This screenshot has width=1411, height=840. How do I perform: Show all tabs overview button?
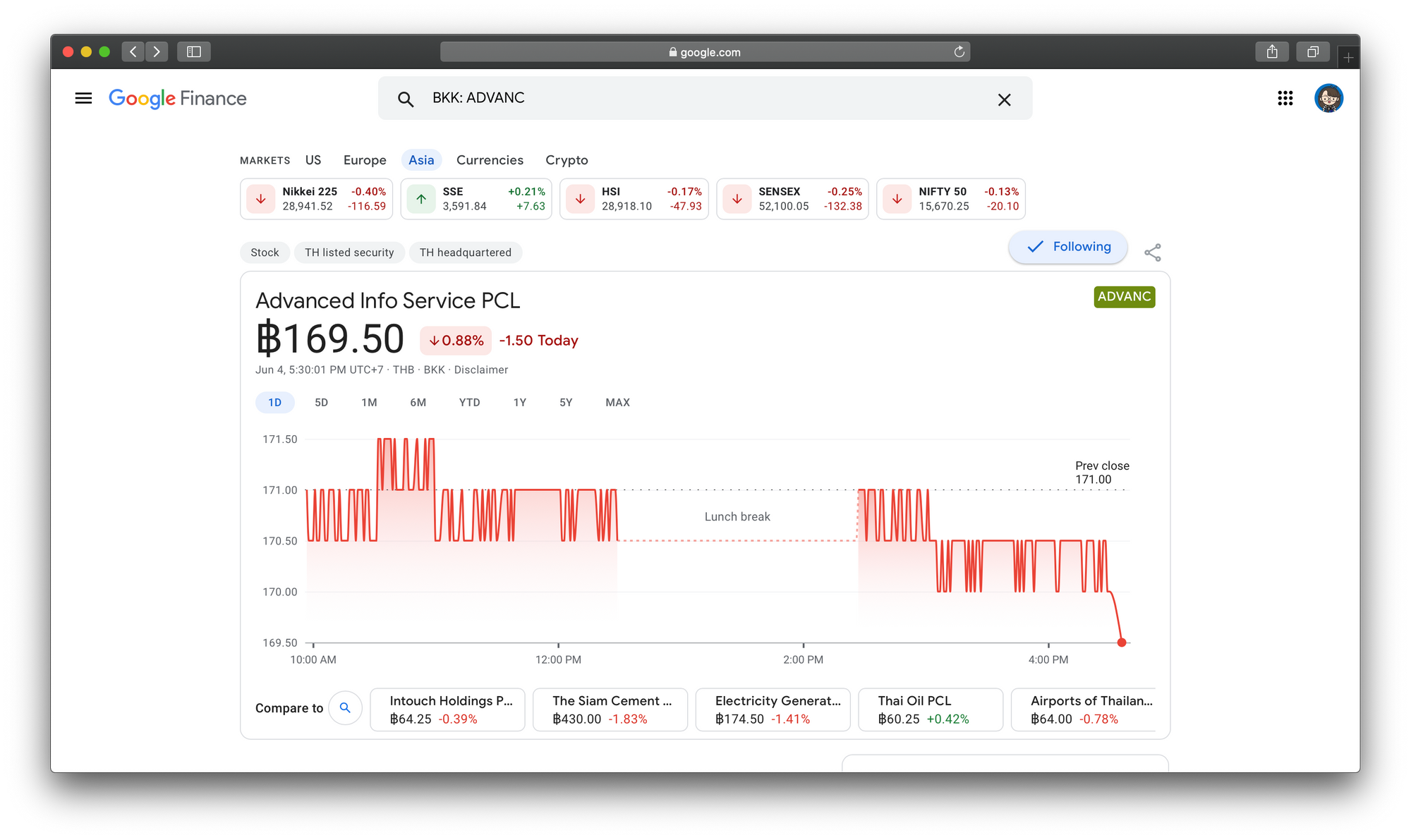point(1313,51)
